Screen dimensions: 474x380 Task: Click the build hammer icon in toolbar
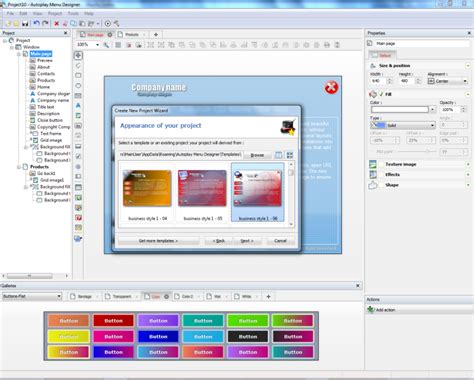tap(116, 24)
